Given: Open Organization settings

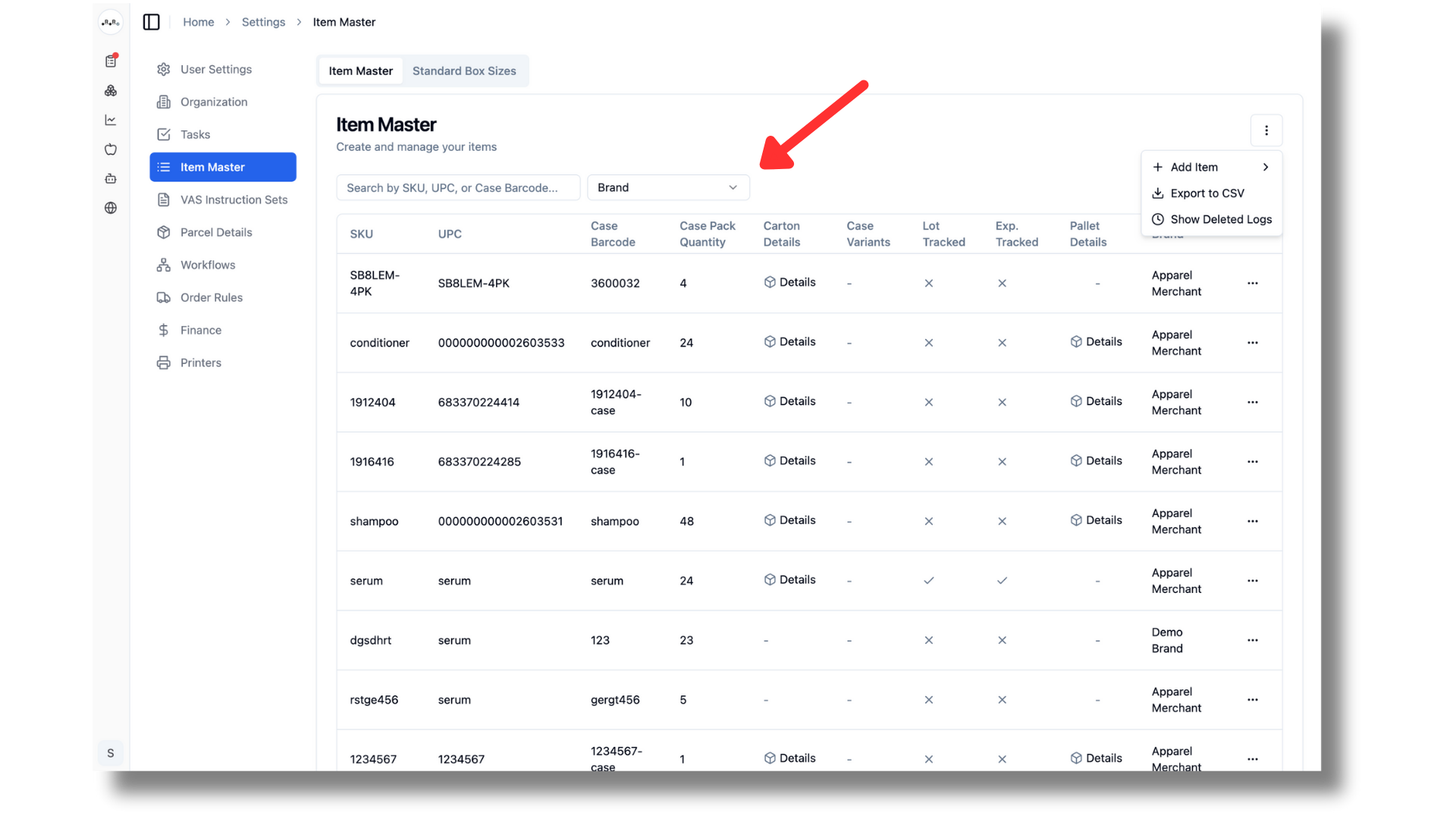Looking at the screenshot, I should (223, 102).
